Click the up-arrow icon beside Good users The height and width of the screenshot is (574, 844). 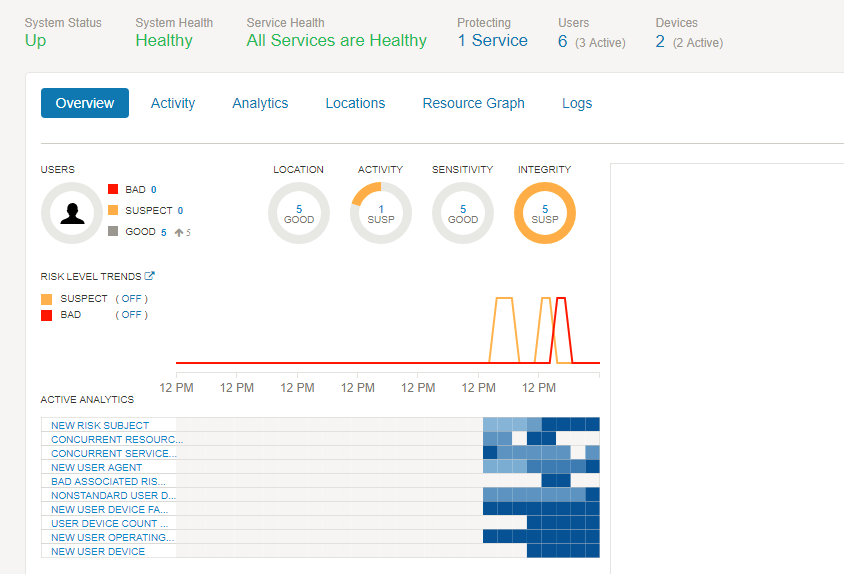click(178, 232)
